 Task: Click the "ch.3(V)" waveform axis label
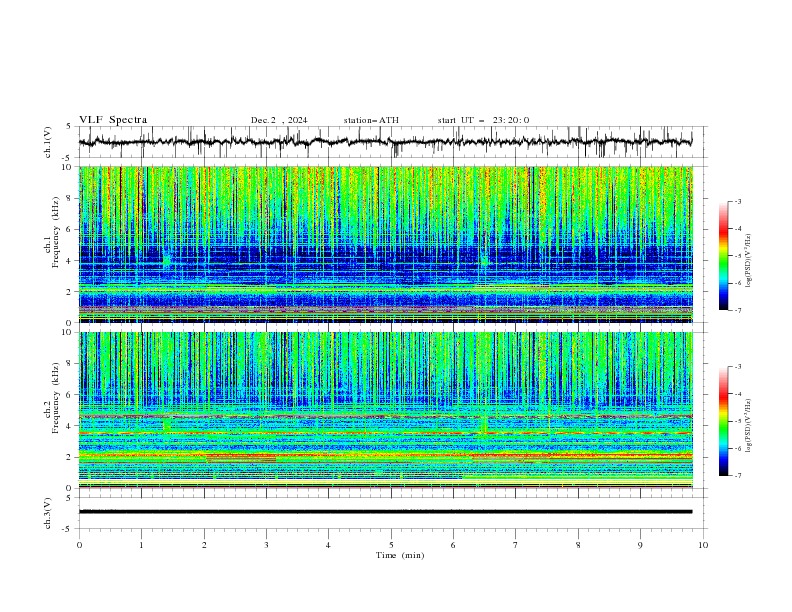48,513
